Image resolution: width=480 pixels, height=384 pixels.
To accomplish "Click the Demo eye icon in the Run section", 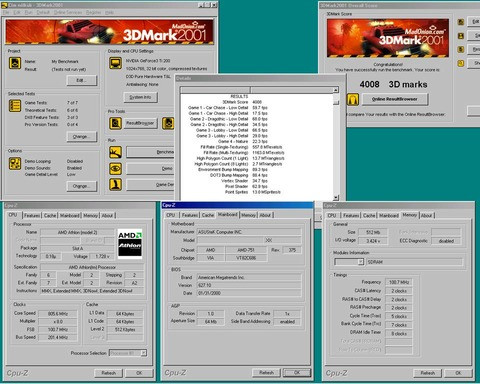I will (115, 168).
